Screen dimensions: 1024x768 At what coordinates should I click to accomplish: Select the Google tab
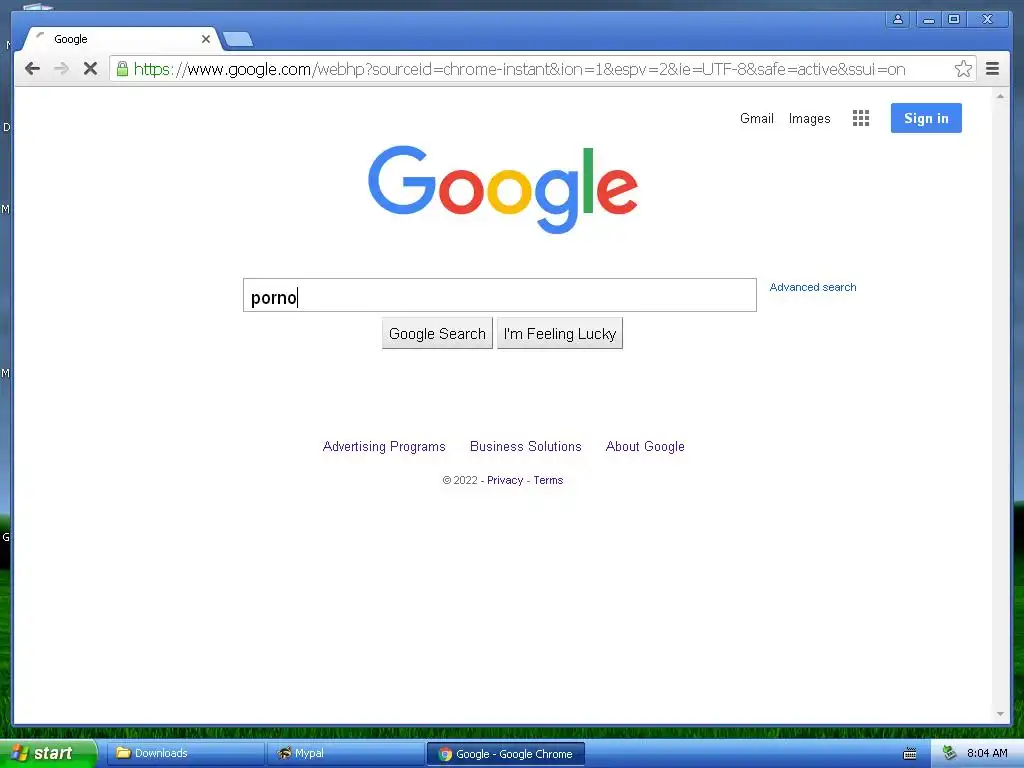click(121, 39)
